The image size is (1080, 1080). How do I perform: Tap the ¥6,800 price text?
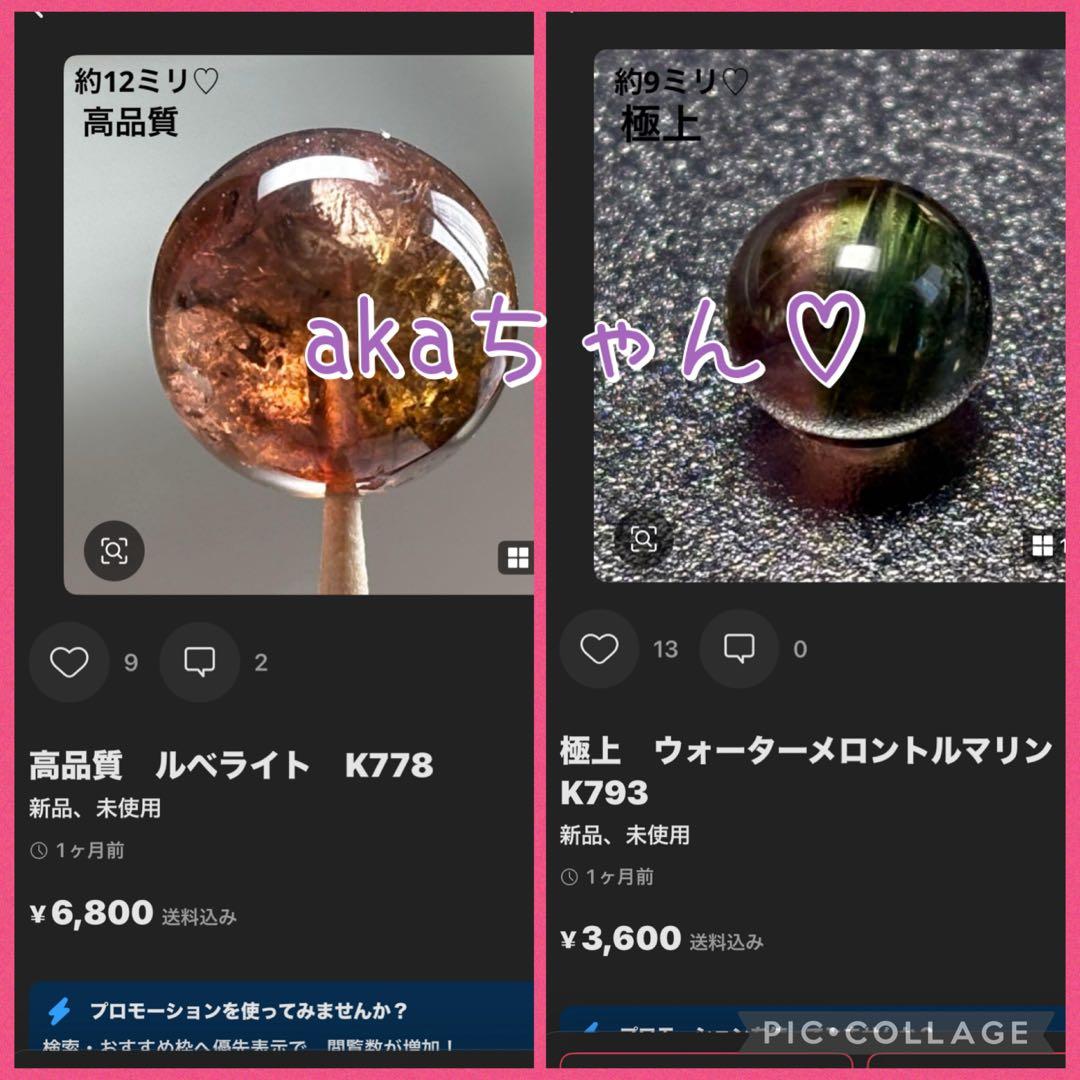point(92,913)
